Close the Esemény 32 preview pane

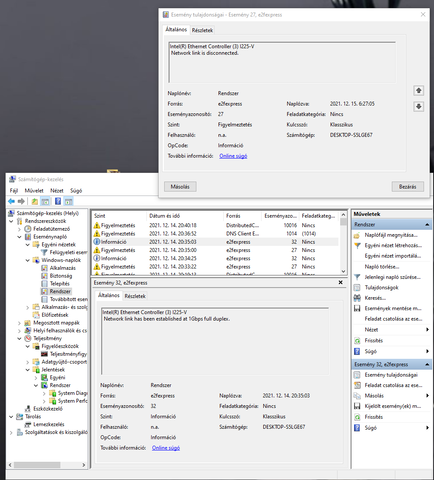pos(340,282)
